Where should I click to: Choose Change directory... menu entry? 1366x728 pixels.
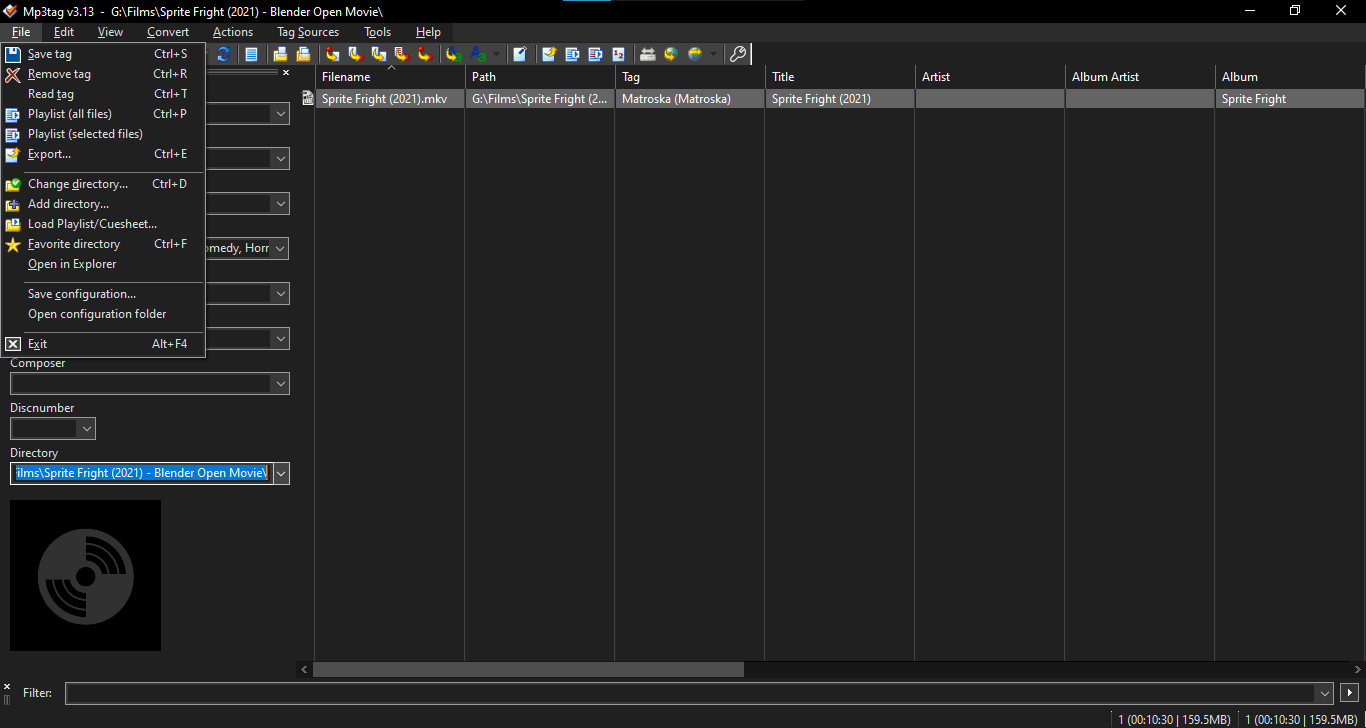click(x=103, y=184)
